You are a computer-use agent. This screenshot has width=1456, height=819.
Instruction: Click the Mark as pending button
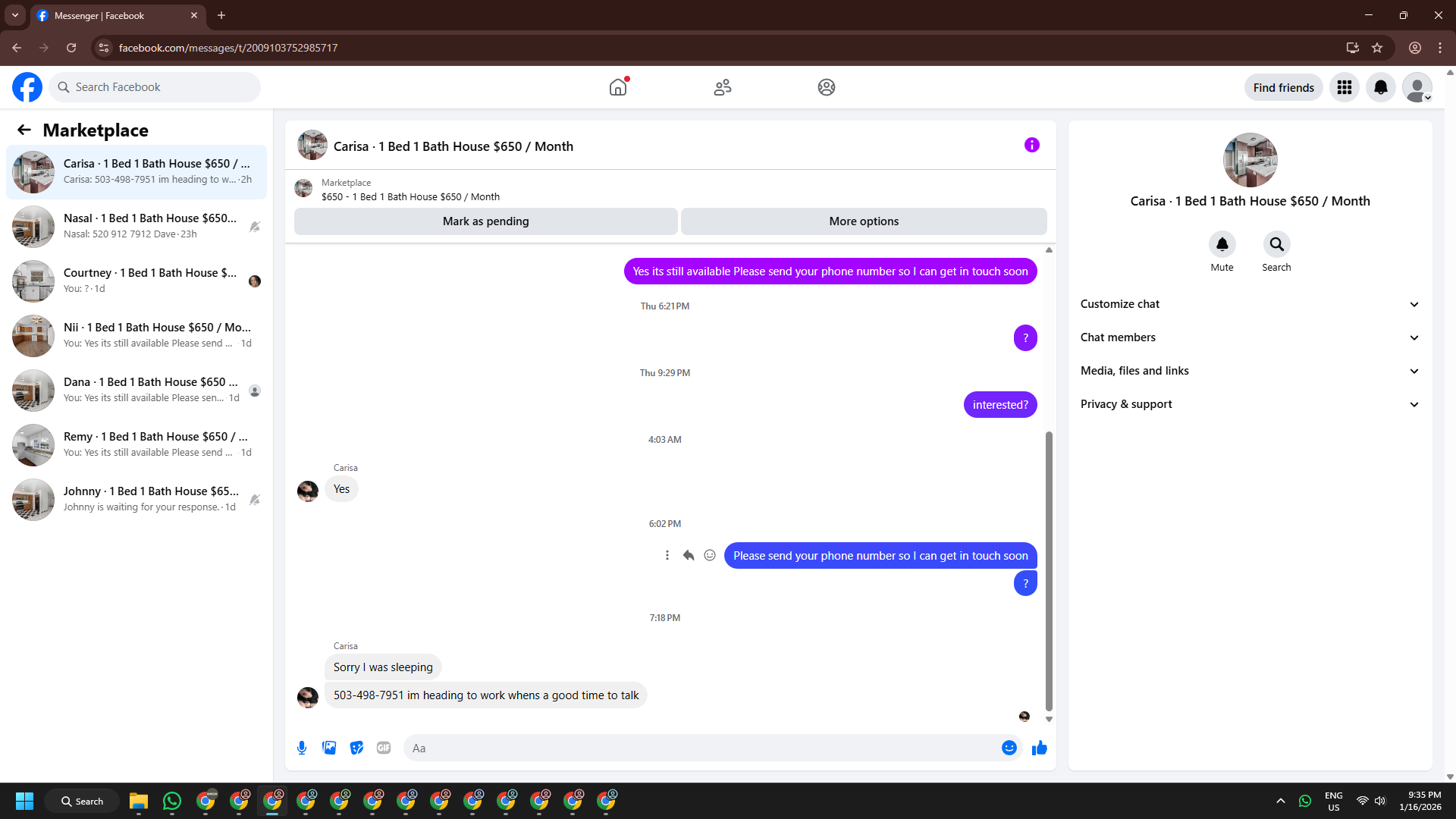485,221
